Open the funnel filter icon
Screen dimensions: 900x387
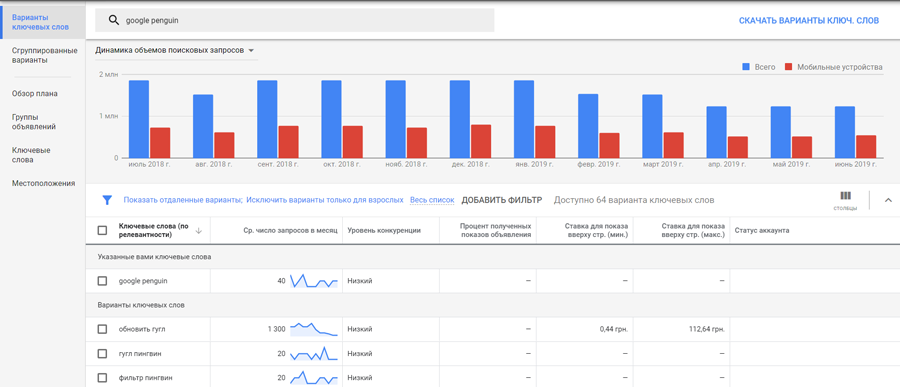point(107,200)
